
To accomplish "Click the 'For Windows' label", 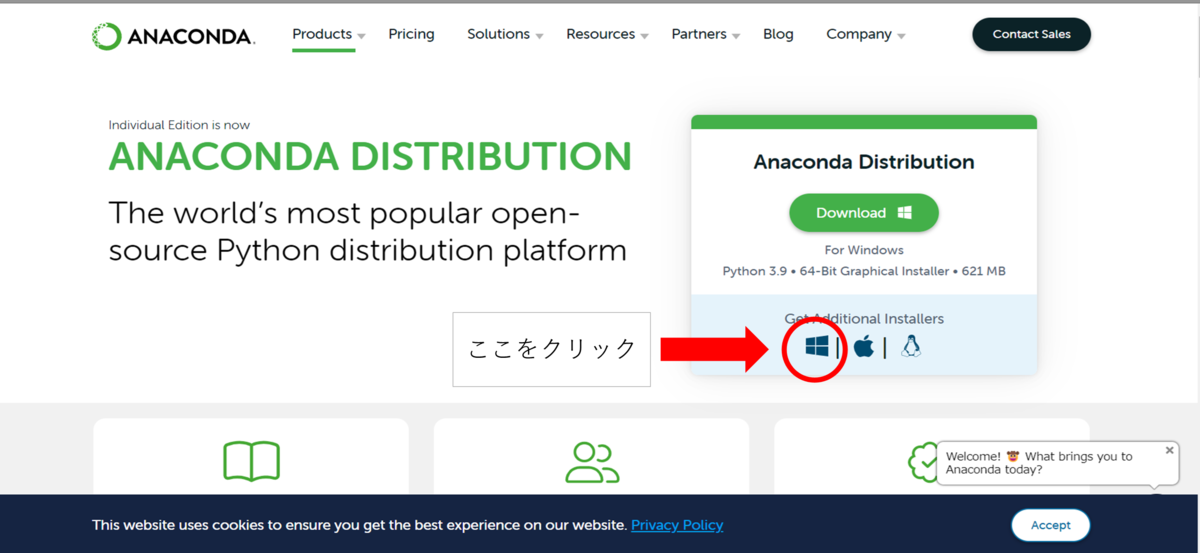I will pyautogui.click(x=864, y=250).
